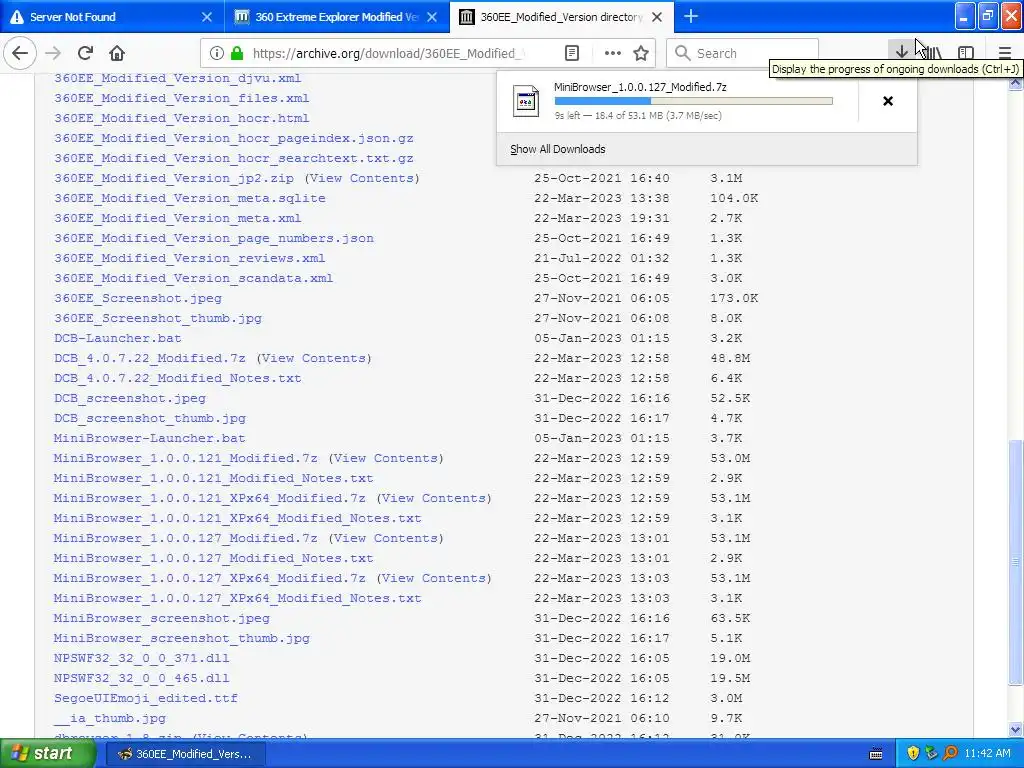Open DCB_4.0.7.22_Modified_Notes.txt
This screenshot has height=768, width=1024.
178,378
